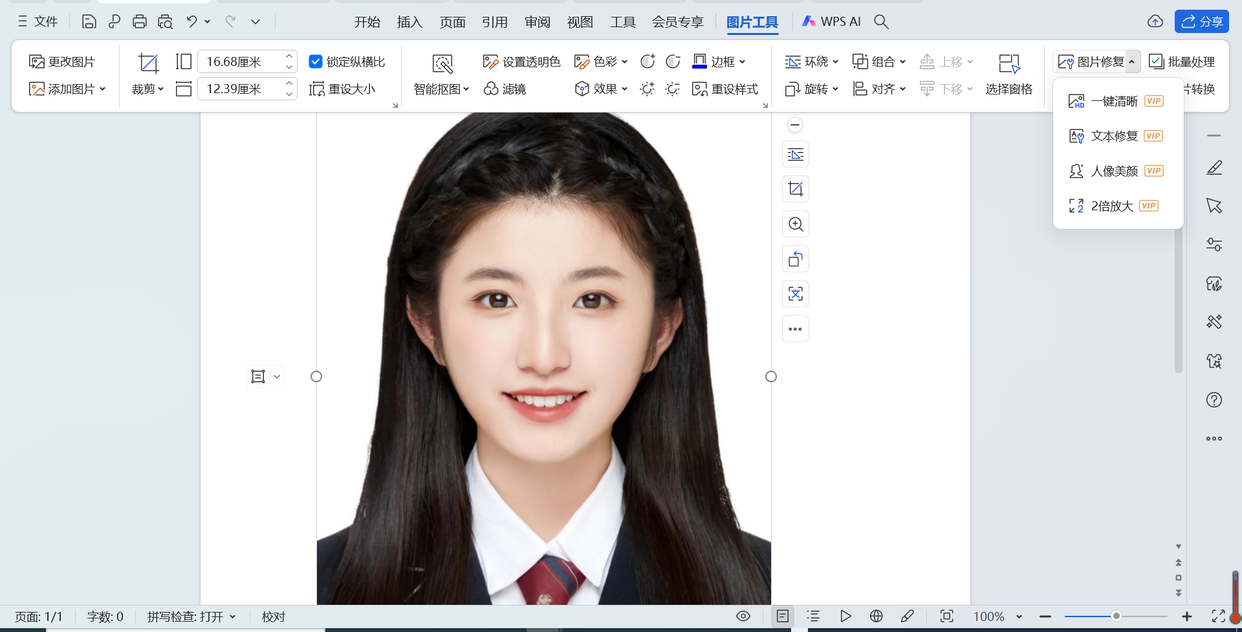
Task: Click the filter (滤镜) icon
Action: pyautogui.click(x=491, y=89)
